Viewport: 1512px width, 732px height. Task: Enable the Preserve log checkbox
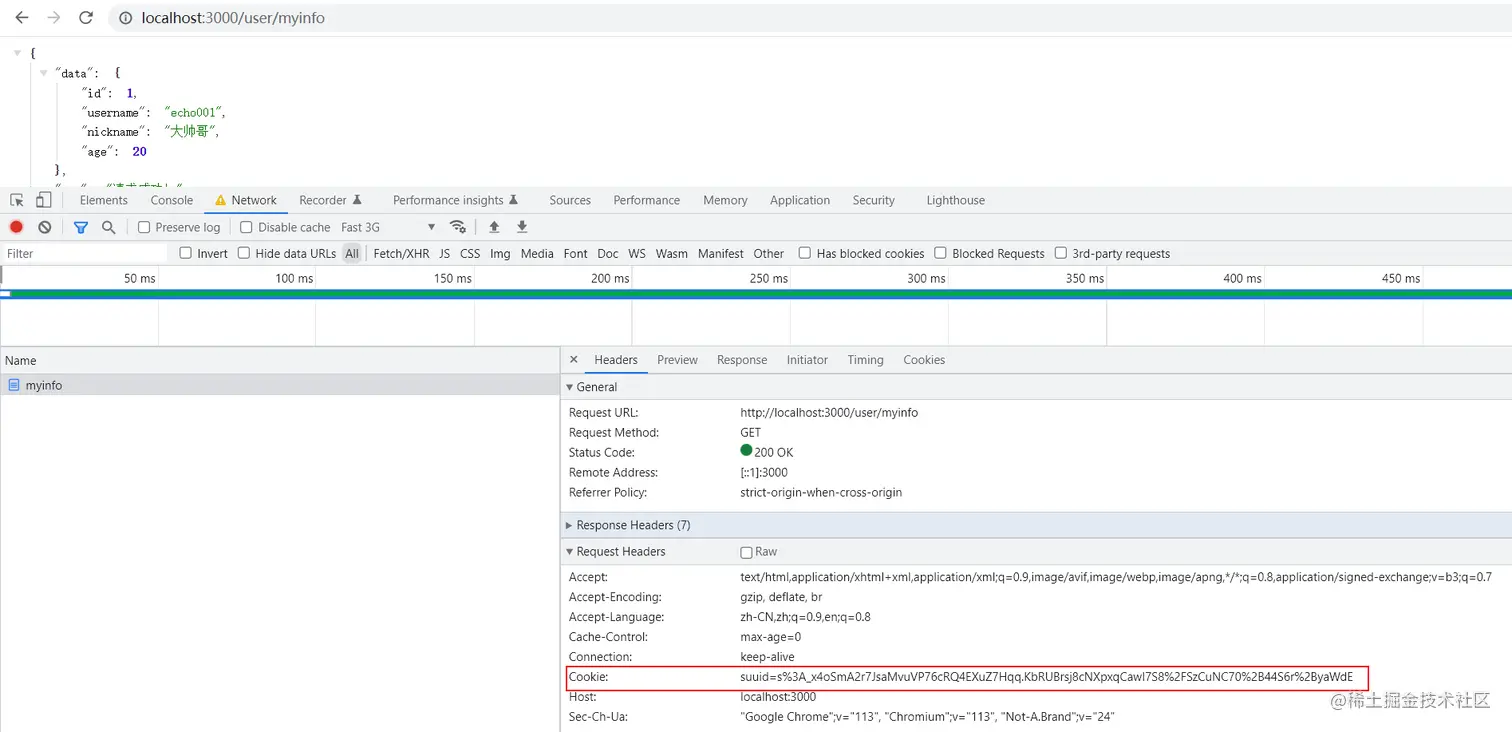coord(144,227)
